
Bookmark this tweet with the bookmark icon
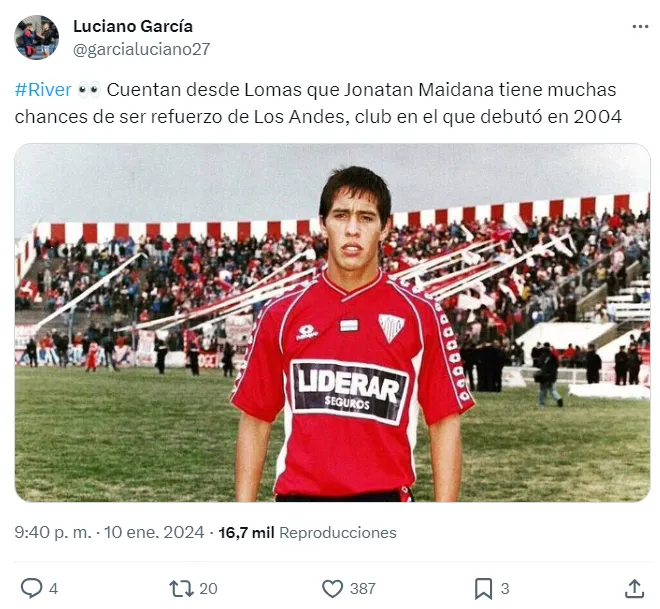483,588
